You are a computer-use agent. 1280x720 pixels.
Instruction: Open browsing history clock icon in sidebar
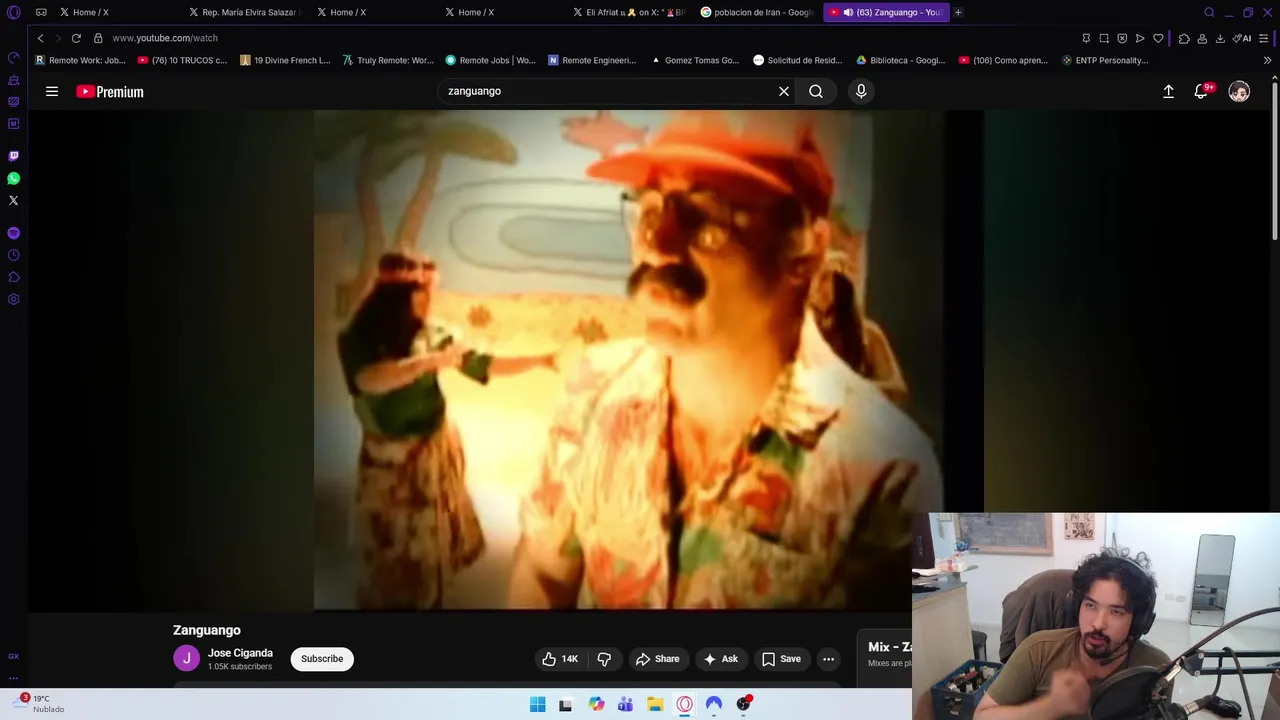coord(13,255)
